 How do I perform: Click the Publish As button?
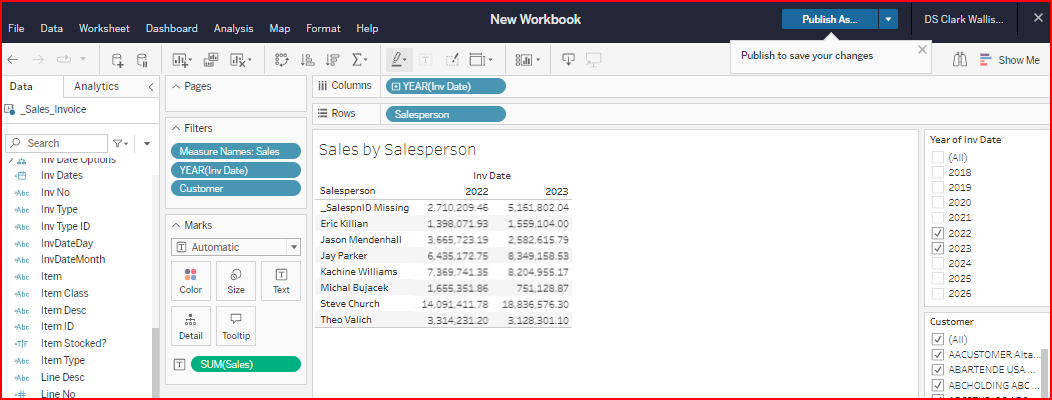(x=829, y=19)
